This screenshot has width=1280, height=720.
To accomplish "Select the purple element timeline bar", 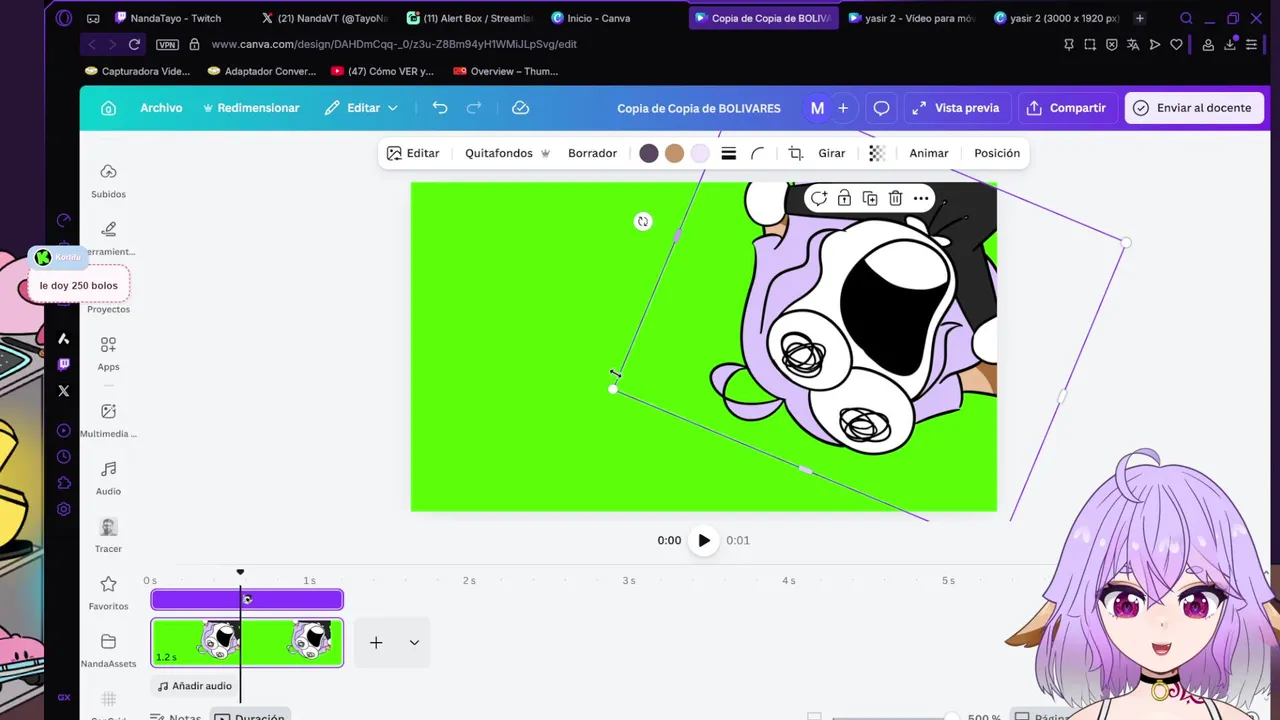I will tap(247, 600).
